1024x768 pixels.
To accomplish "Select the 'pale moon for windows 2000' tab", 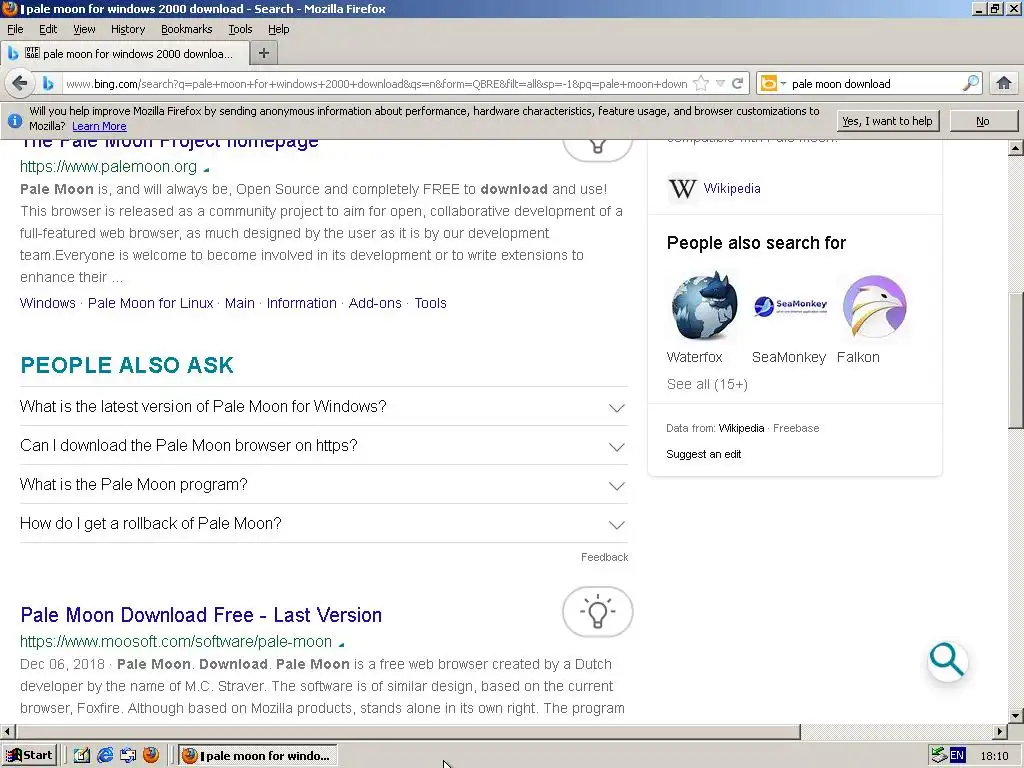I will click(125, 54).
